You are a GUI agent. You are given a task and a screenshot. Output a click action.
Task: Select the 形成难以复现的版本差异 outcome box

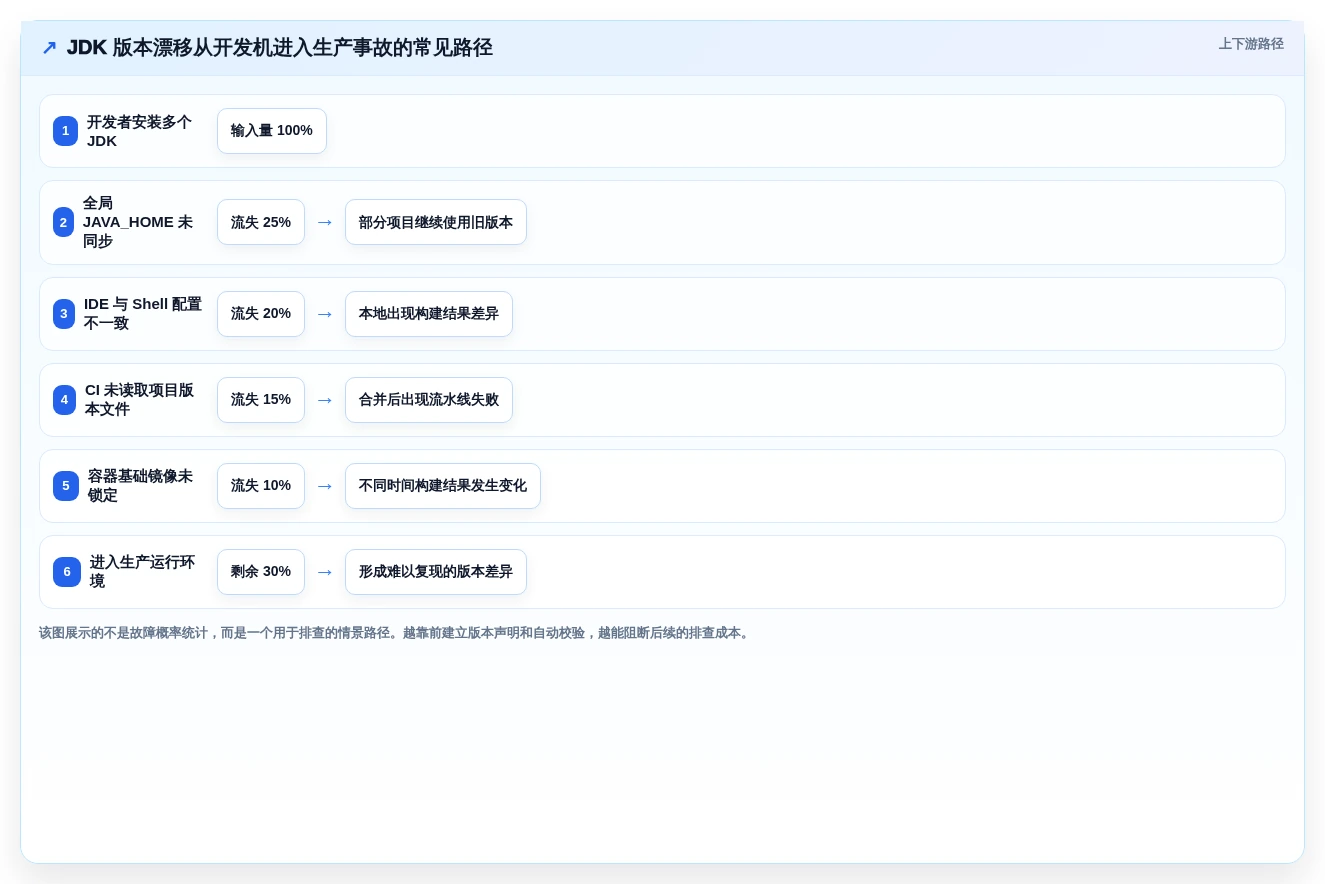(436, 572)
